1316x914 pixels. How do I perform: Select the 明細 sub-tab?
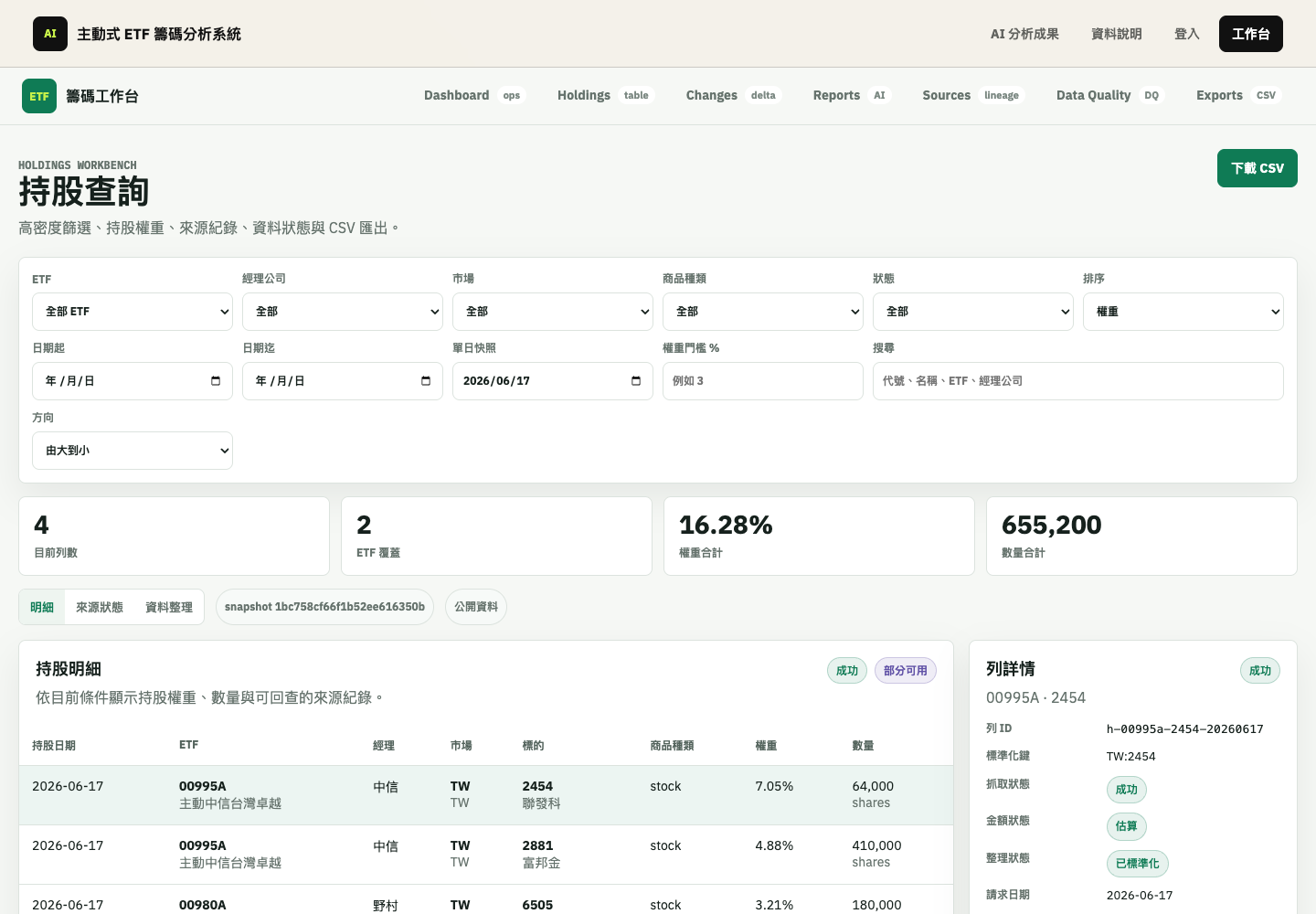pyautogui.click(x=42, y=607)
